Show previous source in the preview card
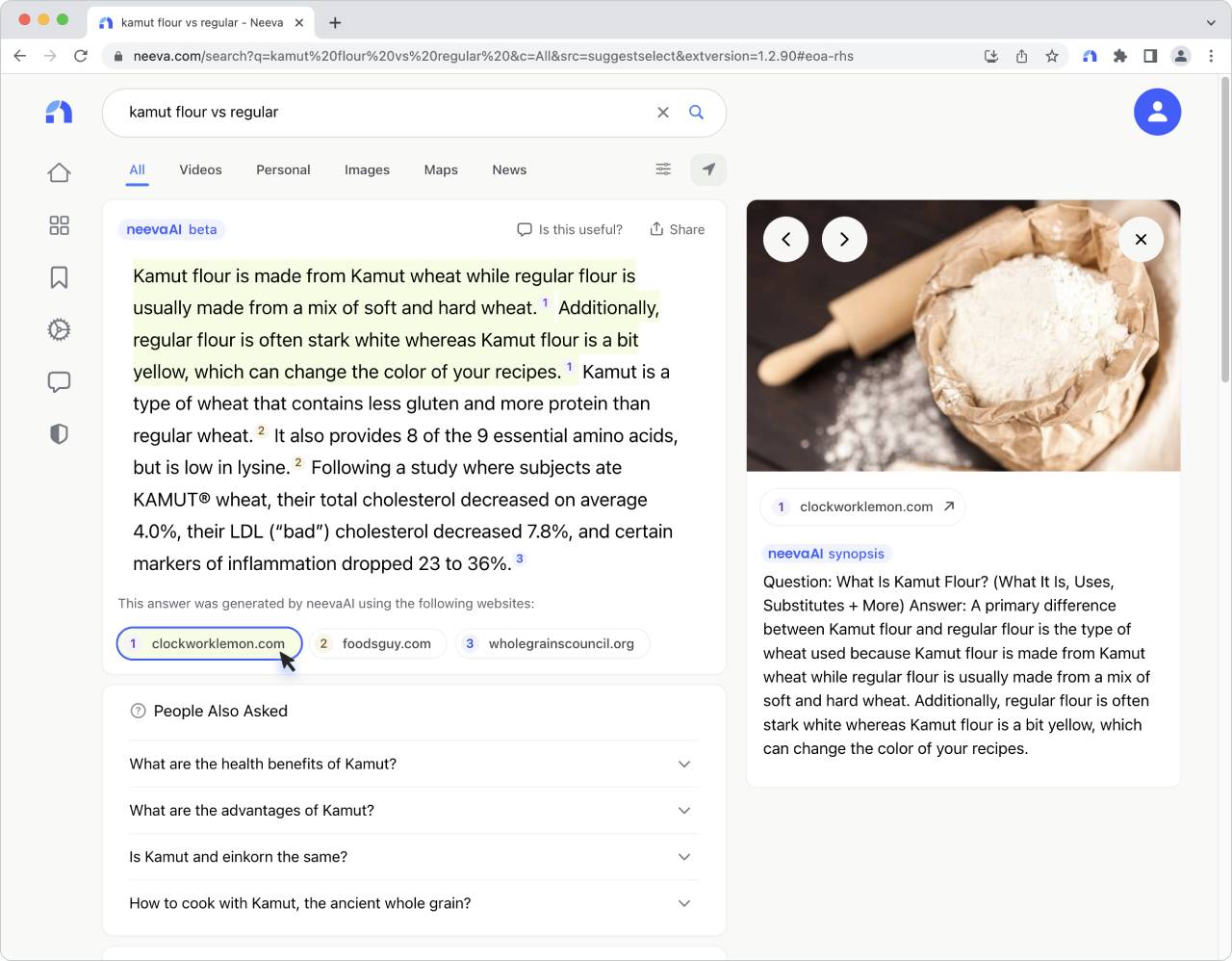The width and height of the screenshot is (1232, 961). point(785,240)
